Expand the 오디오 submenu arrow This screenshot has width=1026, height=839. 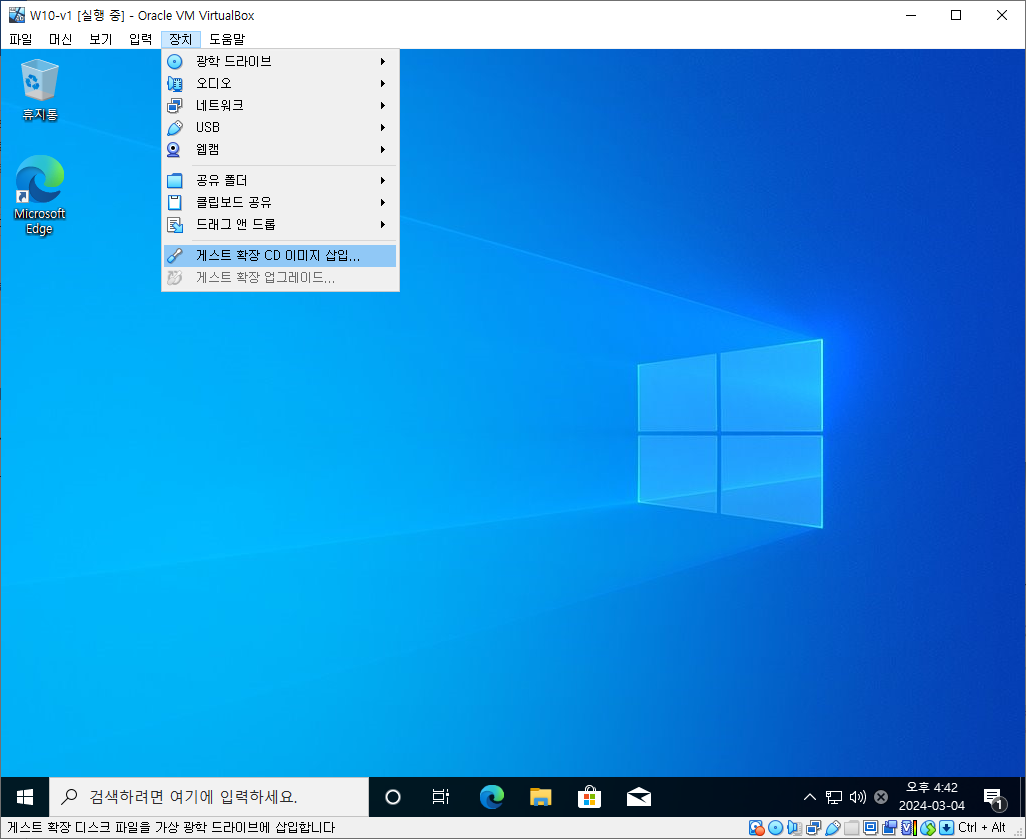click(x=383, y=84)
